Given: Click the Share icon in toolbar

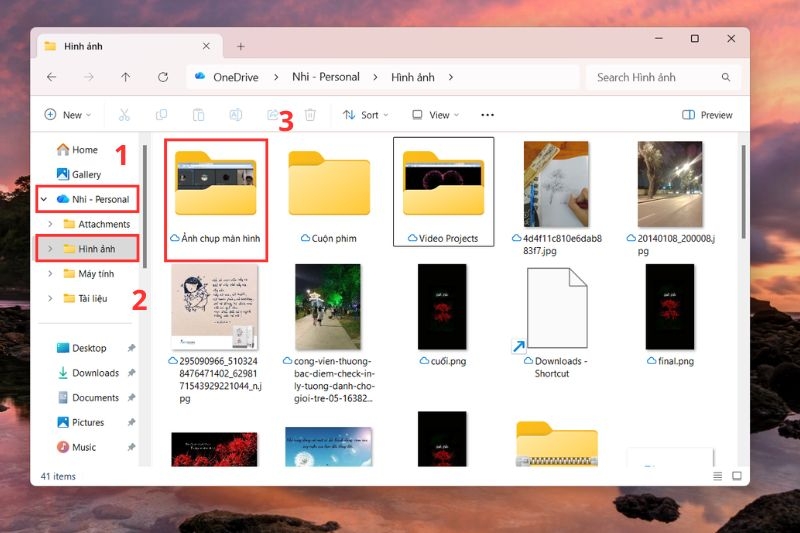Looking at the screenshot, I should click(x=273, y=115).
